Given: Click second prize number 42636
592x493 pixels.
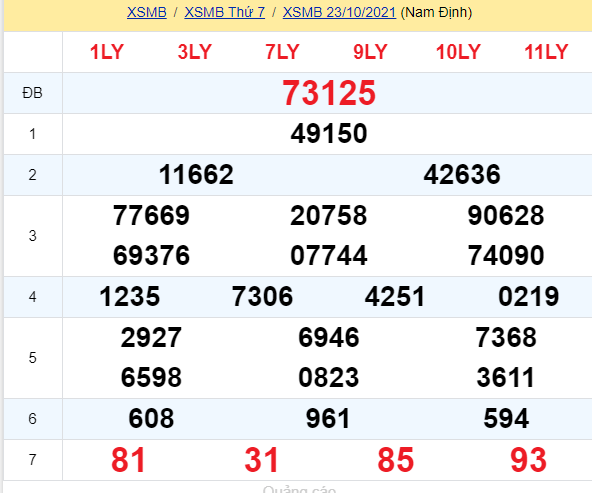Looking at the screenshot, I should pyautogui.click(x=462, y=174).
